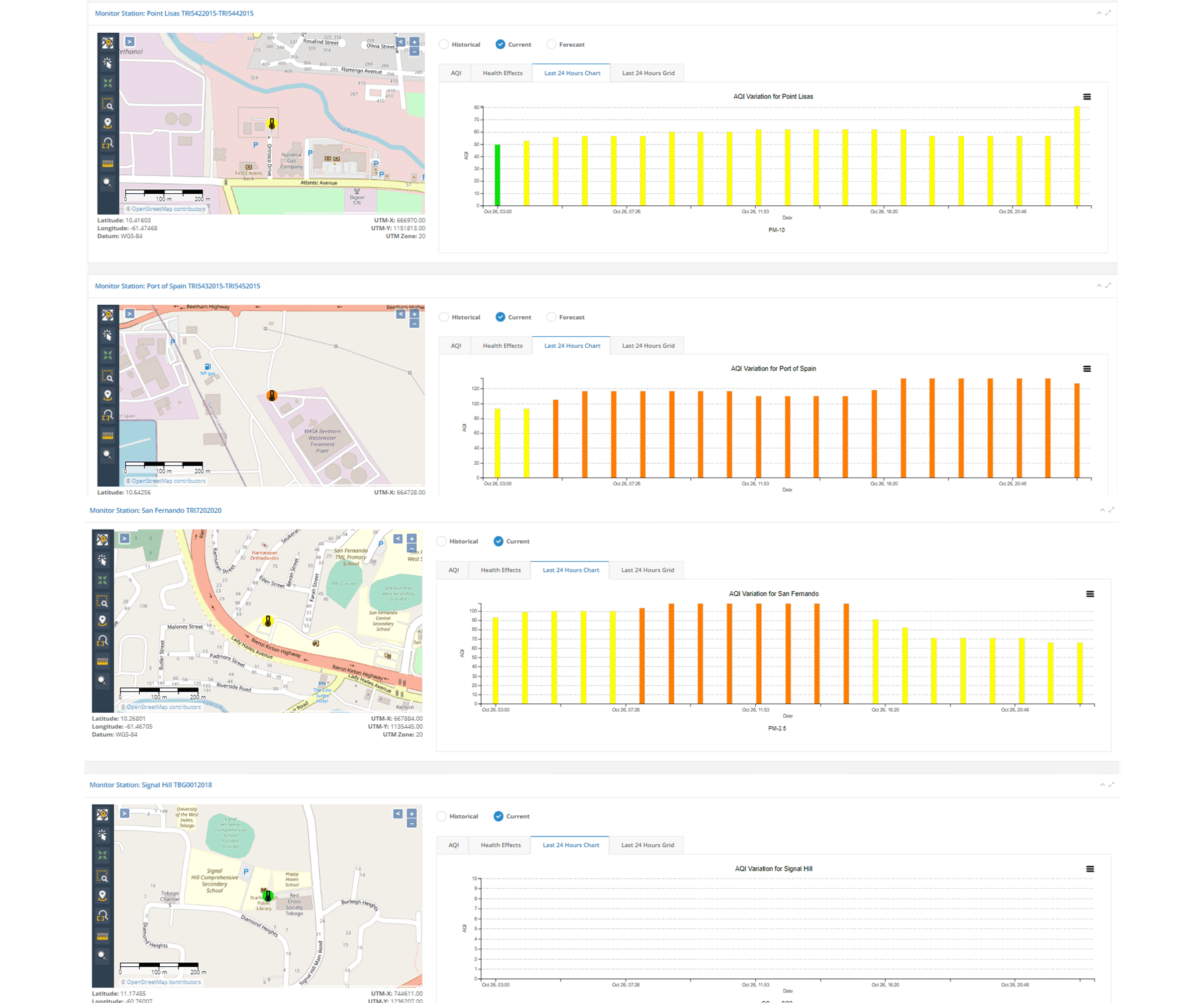Click the green station marker on Signal Hill map
Image resolution: width=1204 pixels, height=1003 pixels.
(x=268, y=895)
